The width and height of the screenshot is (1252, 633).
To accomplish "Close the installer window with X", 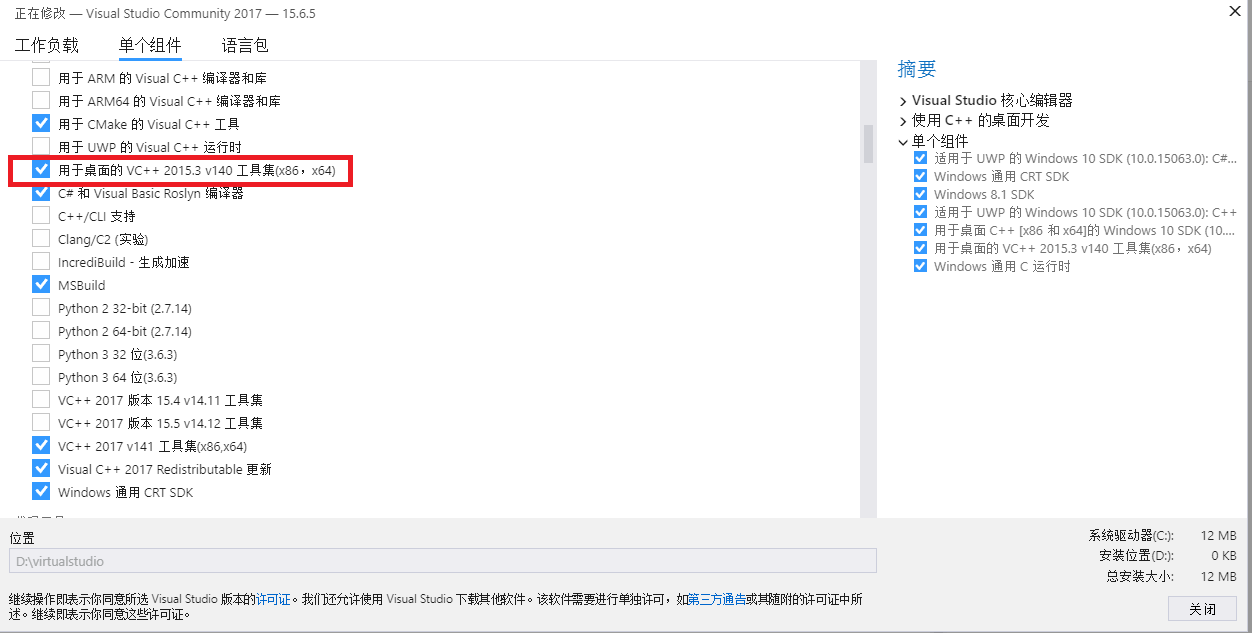I will [1235, 11].
